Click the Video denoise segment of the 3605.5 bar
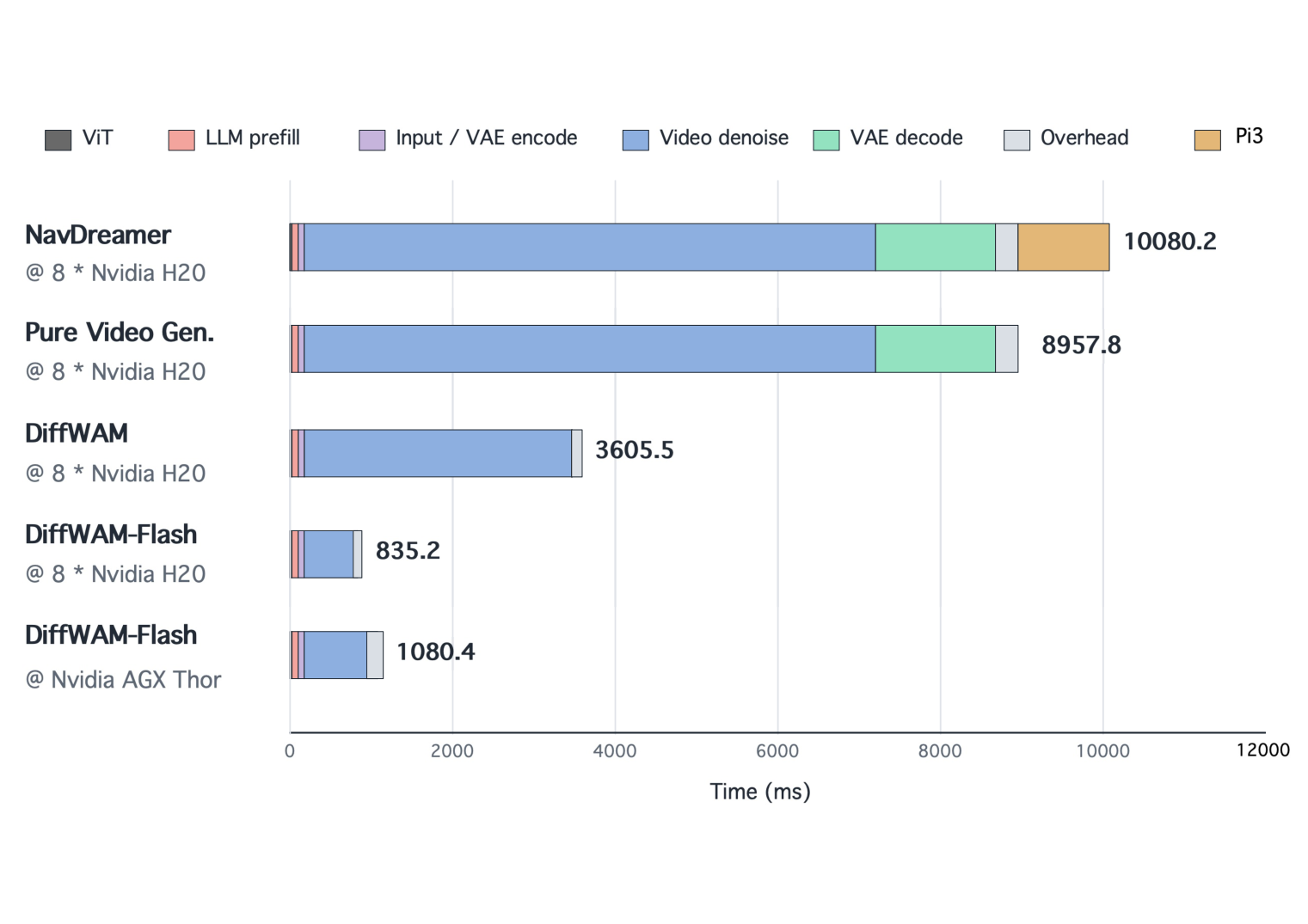The height and width of the screenshot is (924, 1308). coord(438,453)
